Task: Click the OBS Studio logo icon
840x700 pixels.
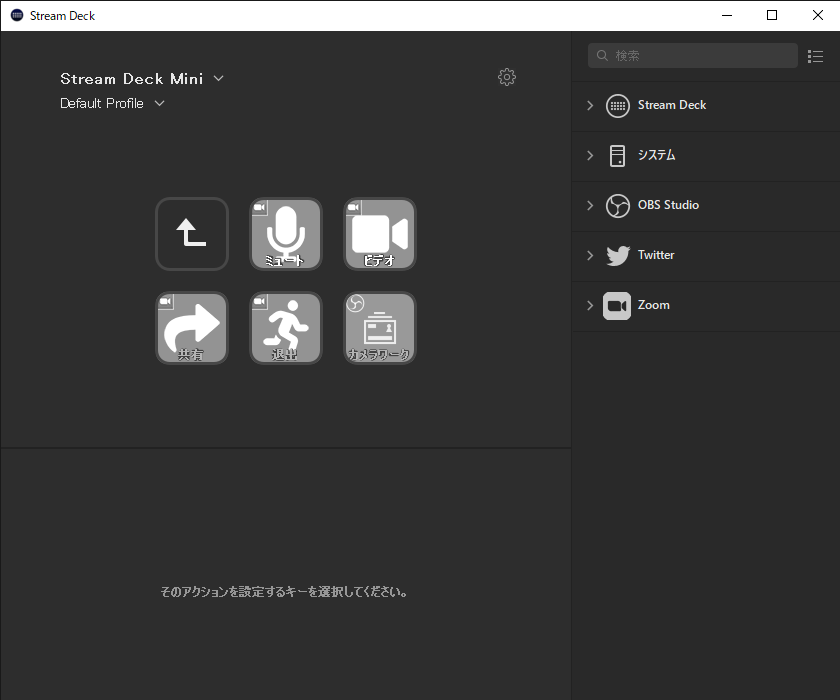Action: 617,206
